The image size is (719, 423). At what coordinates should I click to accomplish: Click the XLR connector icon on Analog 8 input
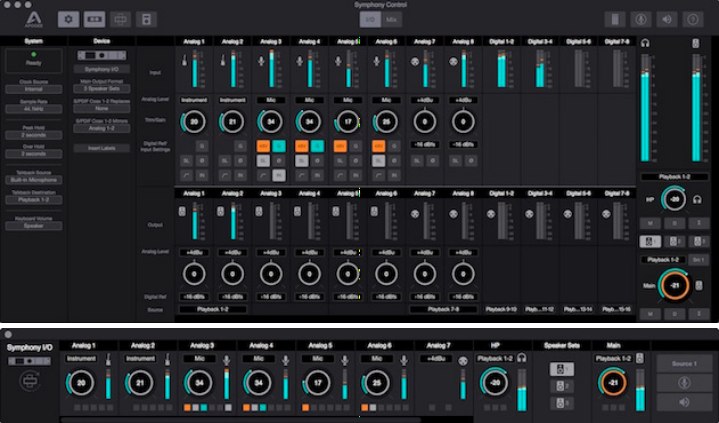point(454,61)
